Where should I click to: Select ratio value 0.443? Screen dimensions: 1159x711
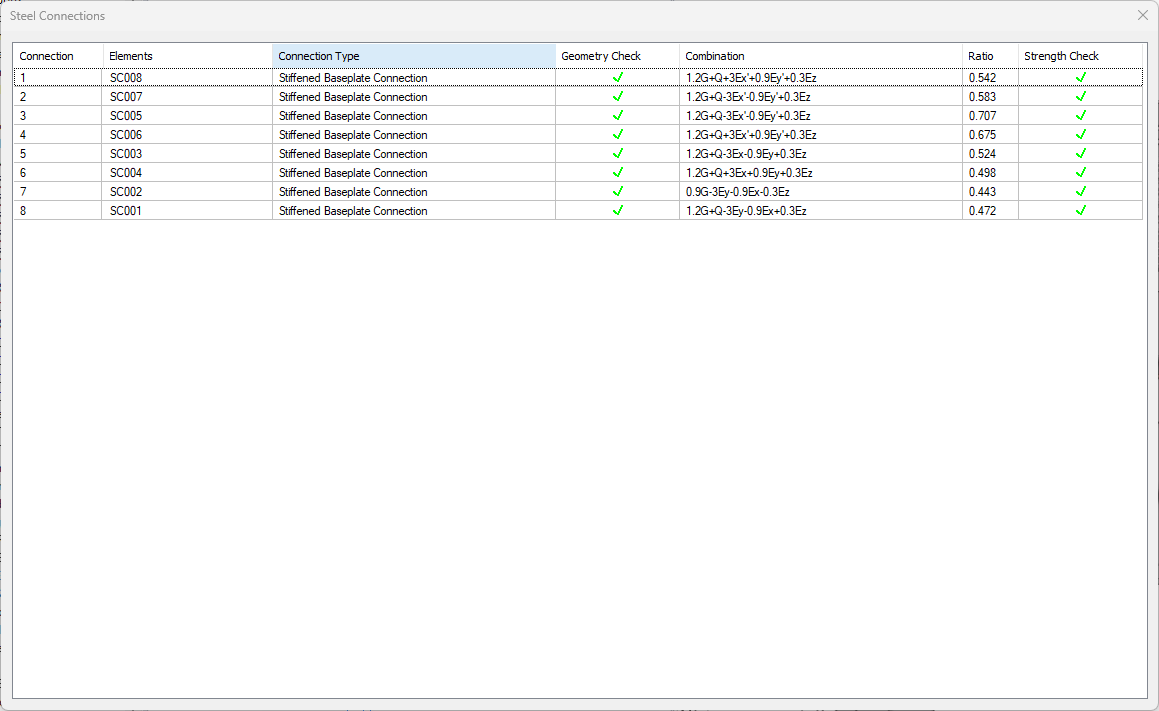pos(990,191)
